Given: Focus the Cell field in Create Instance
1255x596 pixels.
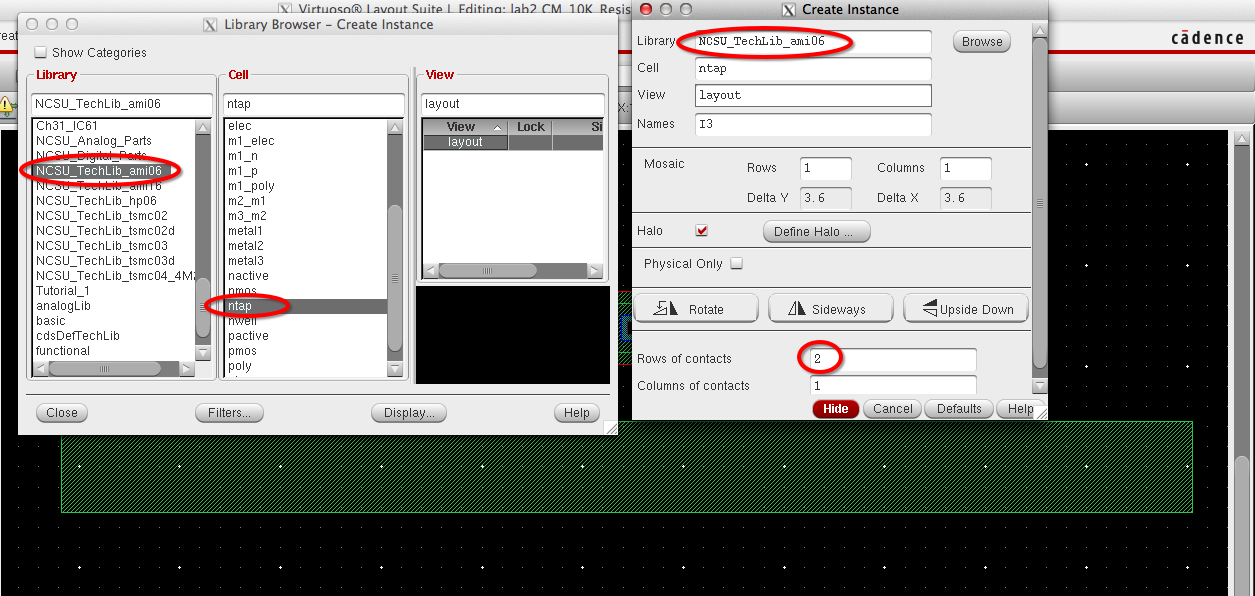Looking at the screenshot, I should tap(813, 69).
